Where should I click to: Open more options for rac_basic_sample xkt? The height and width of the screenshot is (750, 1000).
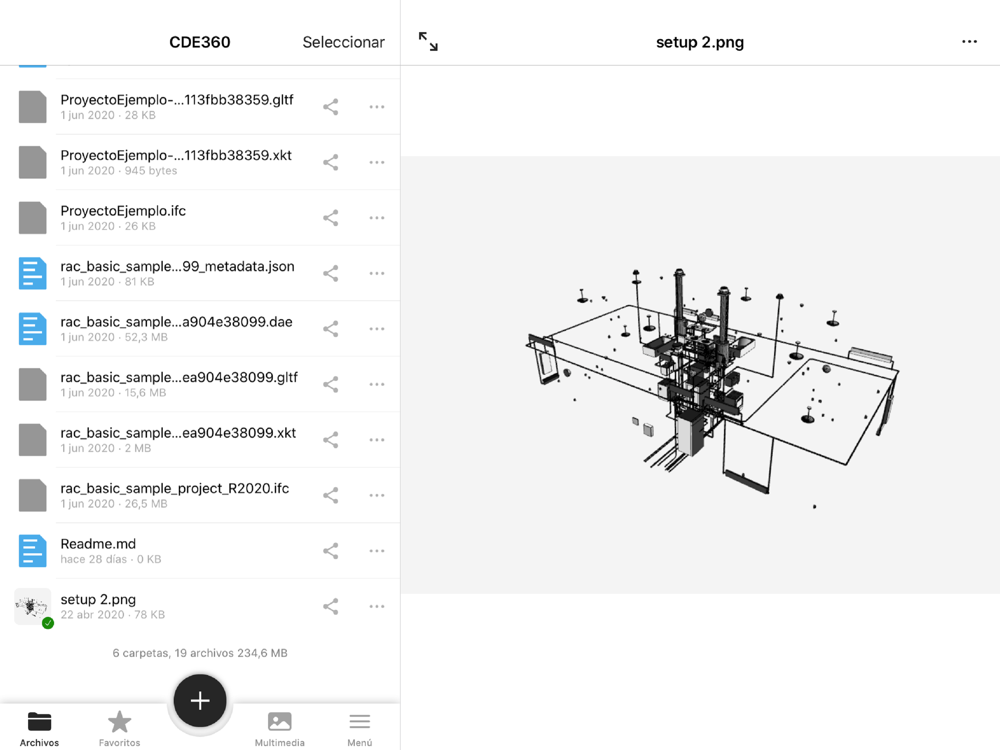coord(377,439)
